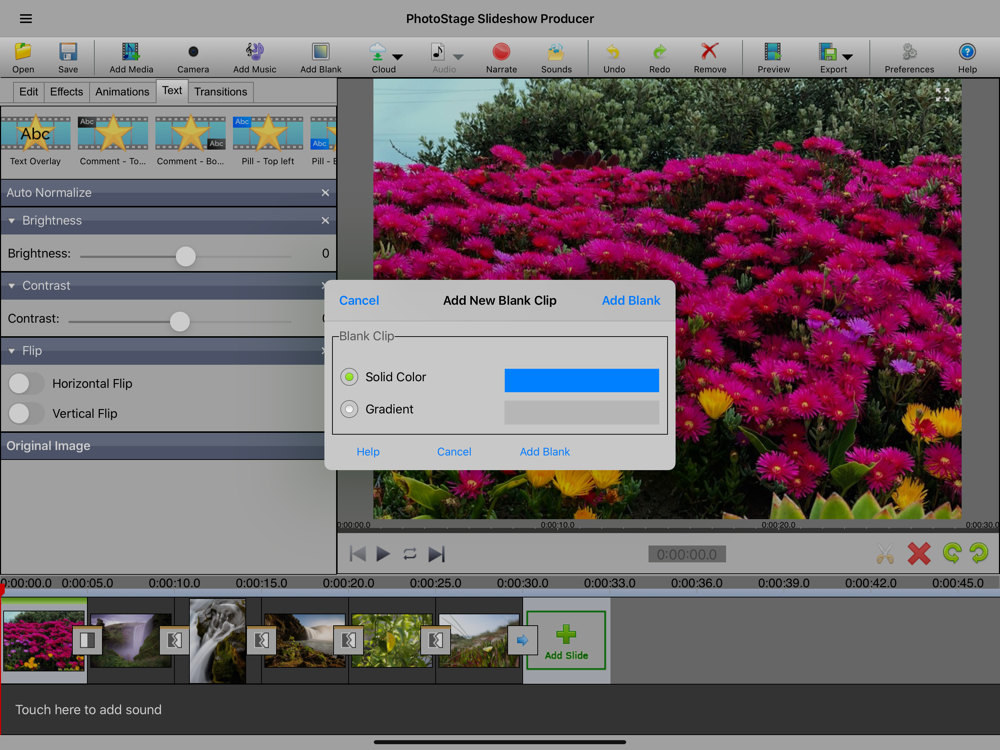Image resolution: width=1000 pixels, height=750 pixels.
Task: Toggle Horizontal Flip switch
Action: click(26, 383)
